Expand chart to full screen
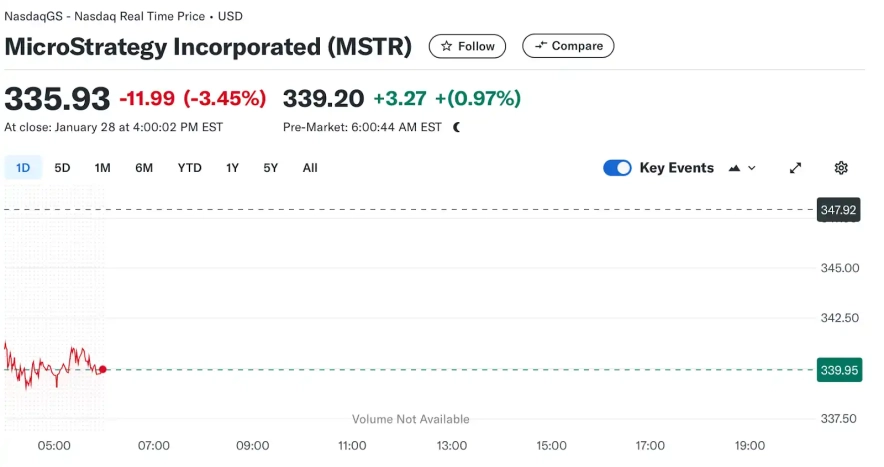Viewport: 884px width, 467px height. pos(796,168)
